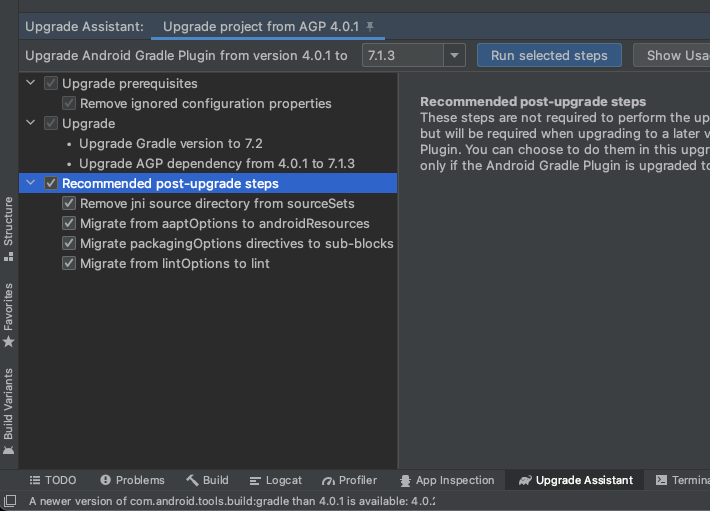Viewport: 710px width, 511px height.
Task: Select Upgrade project from AGP 4.0.1 tab
Action: click(261, 26)
